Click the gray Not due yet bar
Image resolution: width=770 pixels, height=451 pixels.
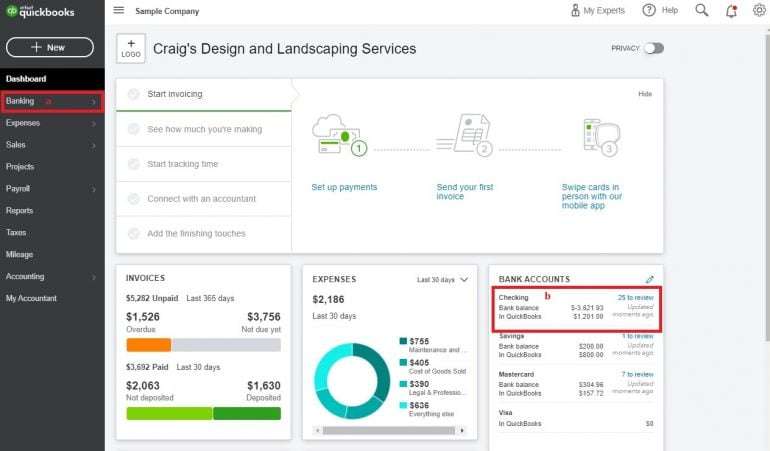[226, 345]
